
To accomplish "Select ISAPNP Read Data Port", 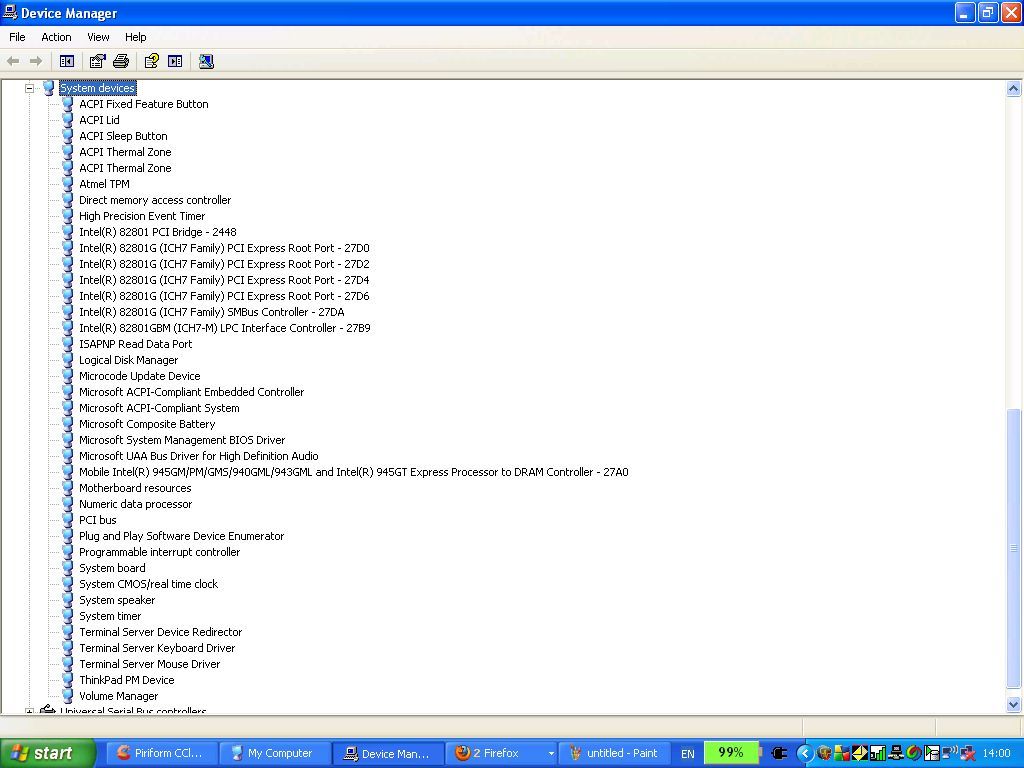I will [135, 344].
